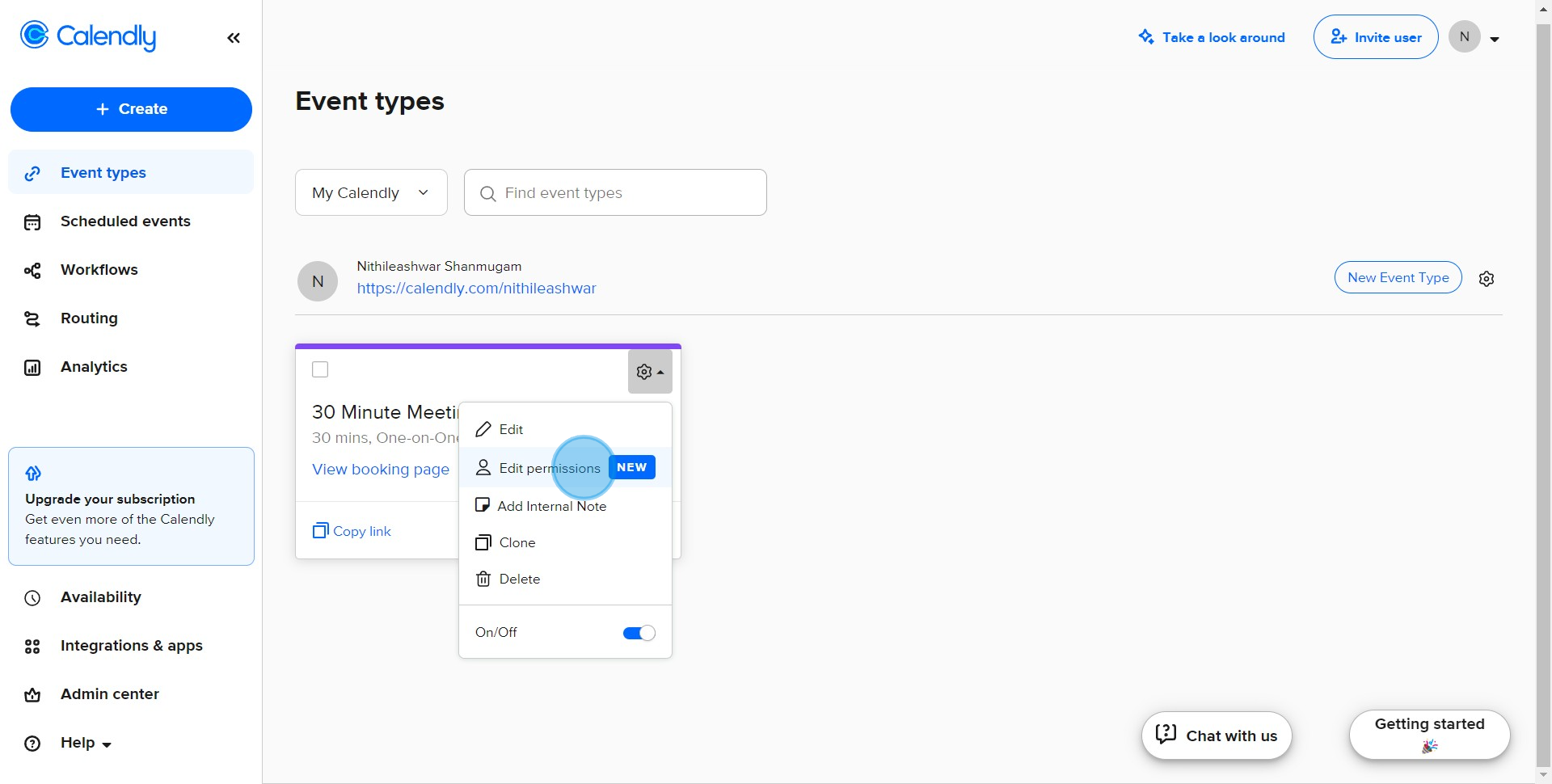The height and width of the screenshot is (784, 1552).
Task: Click Copy link on the event card
Action: pos(352,531)
